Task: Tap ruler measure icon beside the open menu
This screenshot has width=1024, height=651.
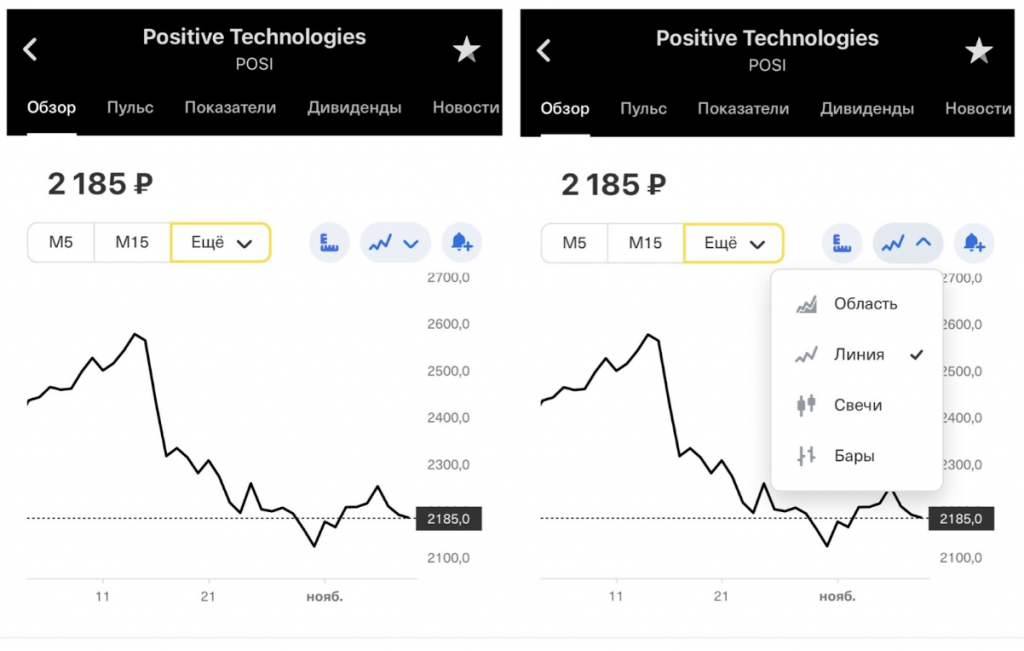Action: [x=842, y=242]
